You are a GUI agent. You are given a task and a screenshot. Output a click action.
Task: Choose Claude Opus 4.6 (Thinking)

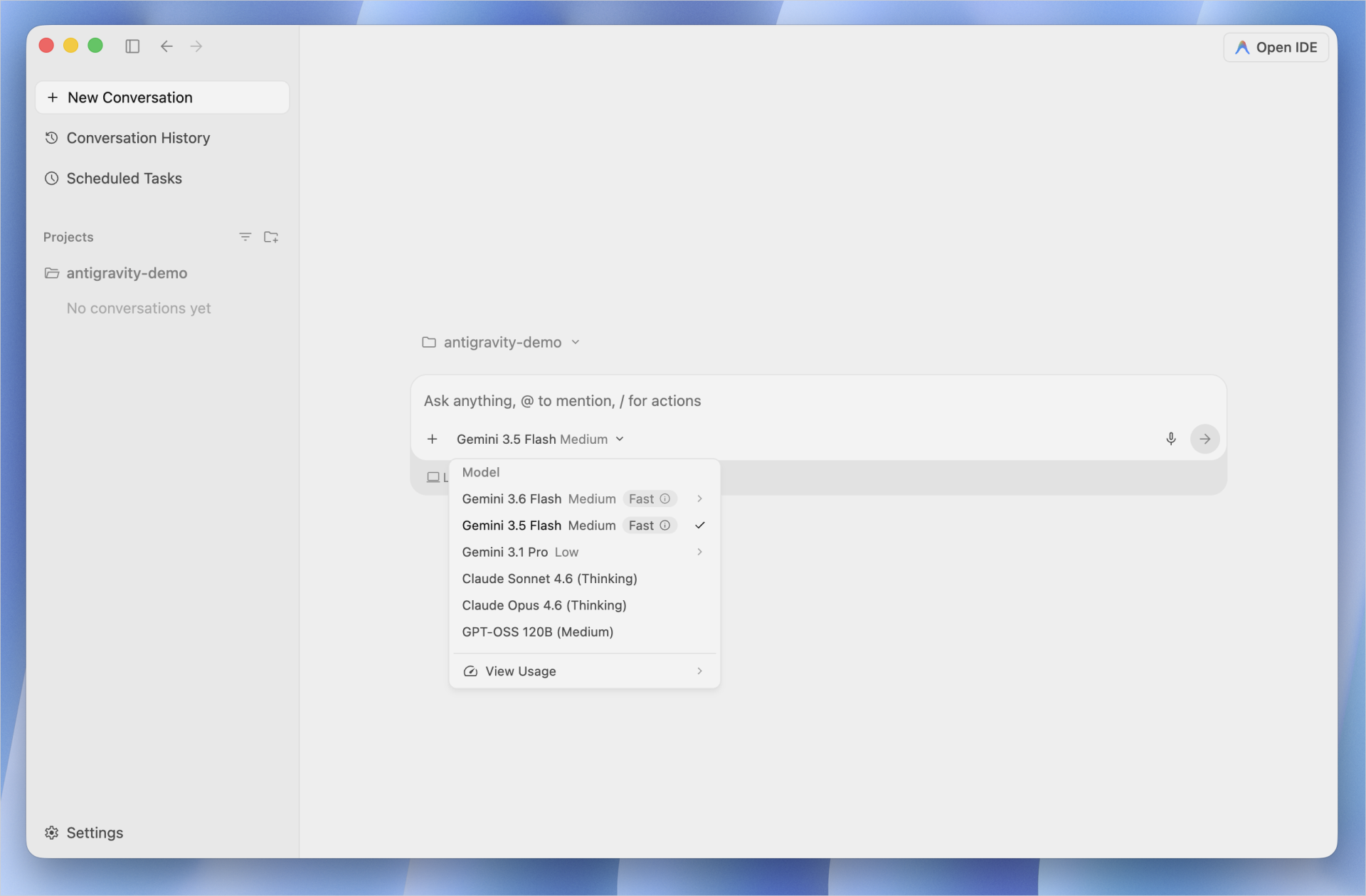[584, 605]
